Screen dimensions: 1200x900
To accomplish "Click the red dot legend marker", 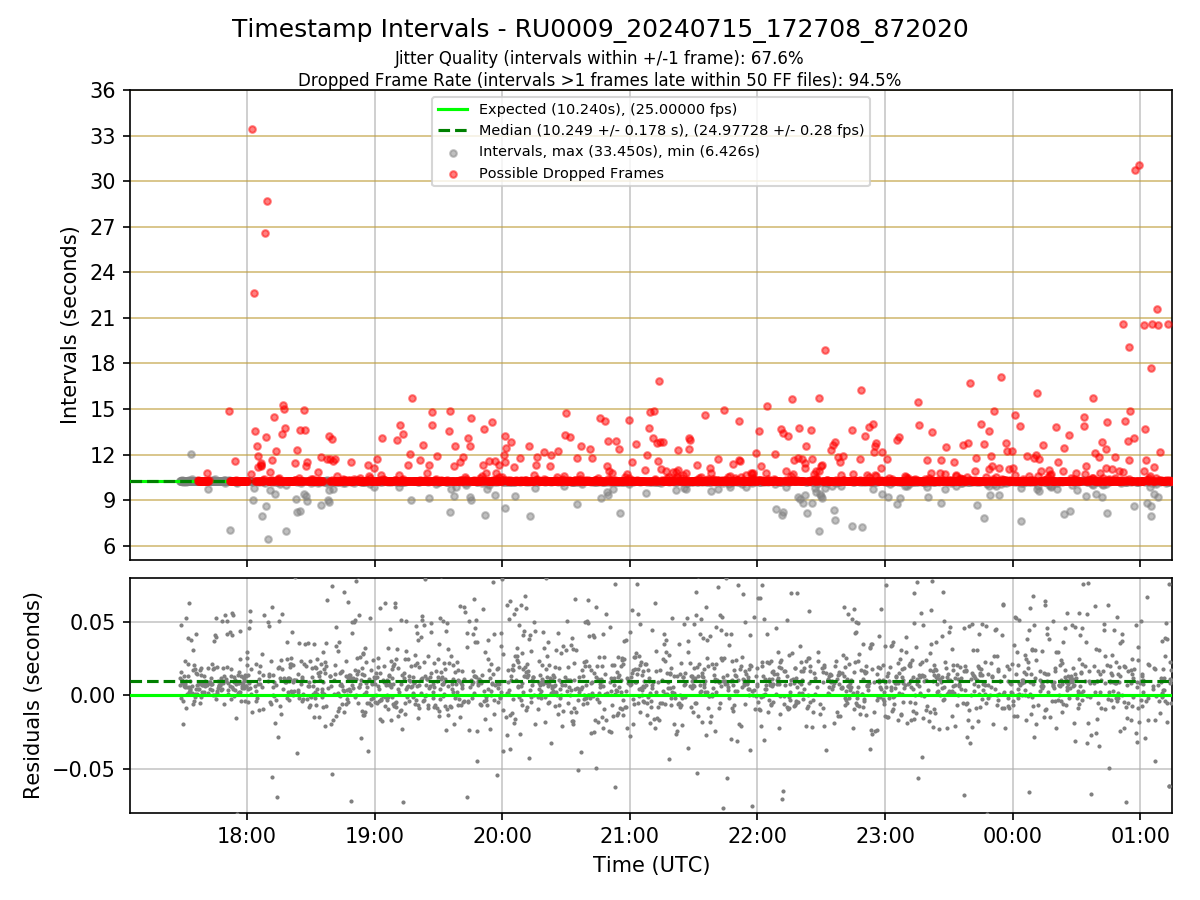I will [454, 174].
